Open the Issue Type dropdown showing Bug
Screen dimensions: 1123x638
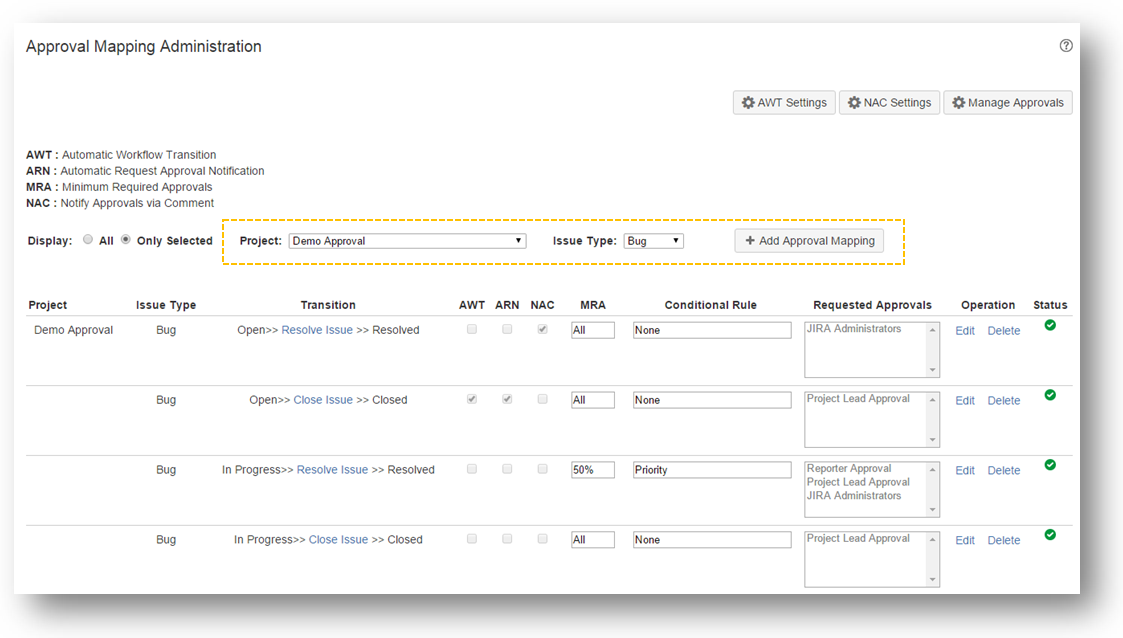pyautogui.click(x=653, y=241)
